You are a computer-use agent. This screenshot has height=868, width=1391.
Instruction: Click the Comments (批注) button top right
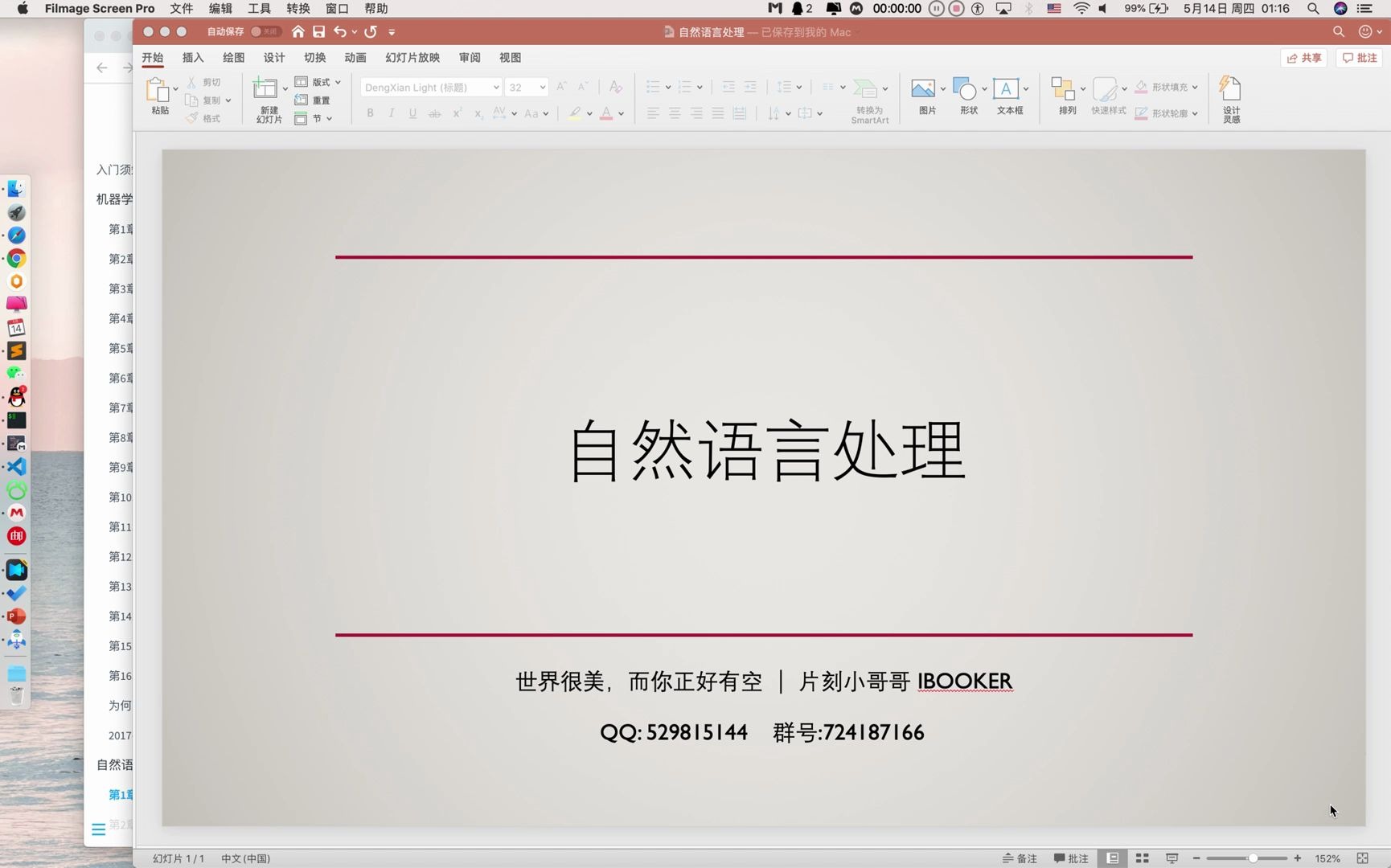(1360, 58)
